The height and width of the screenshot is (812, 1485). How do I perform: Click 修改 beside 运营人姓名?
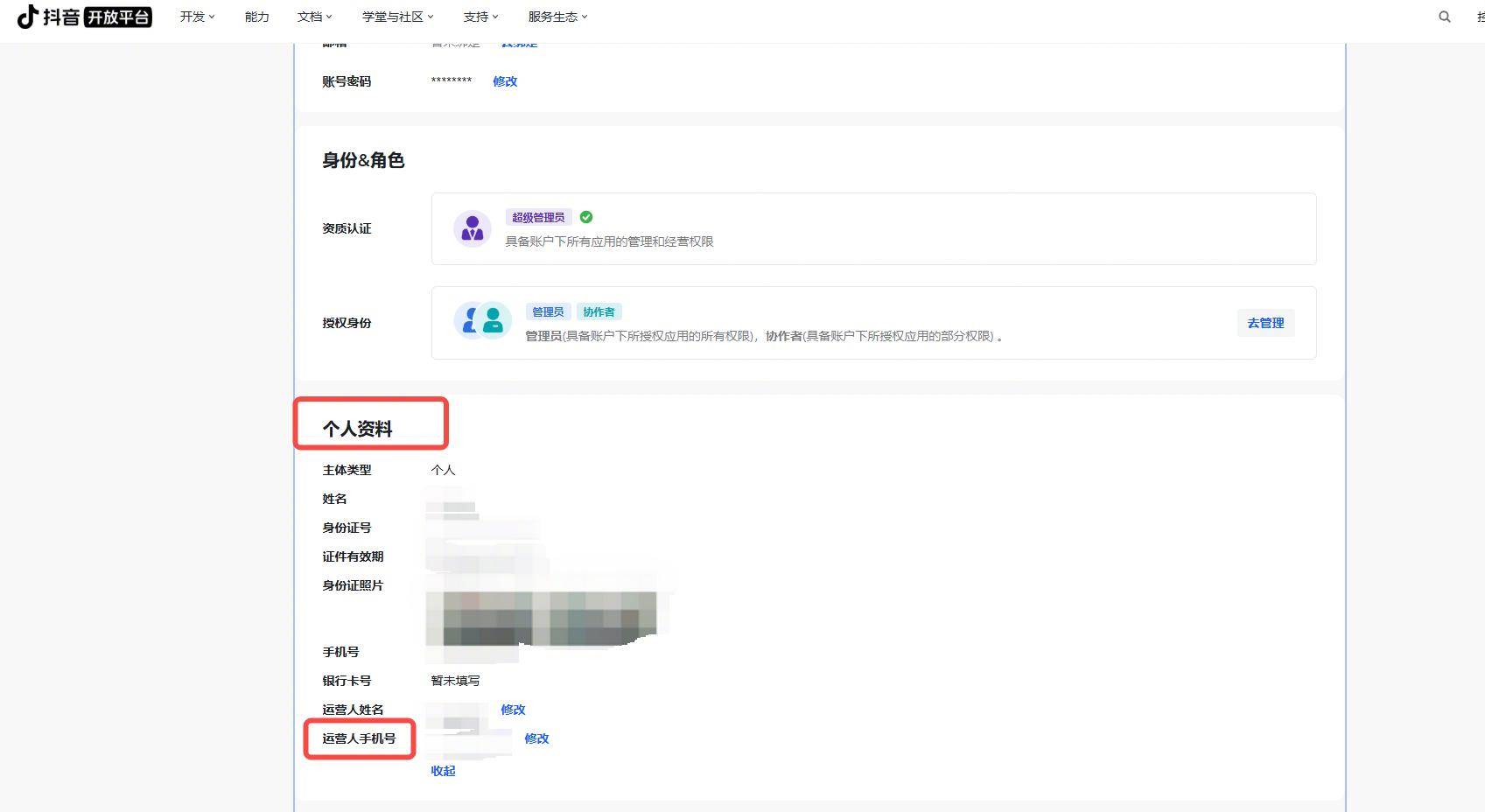pos(513,710)
